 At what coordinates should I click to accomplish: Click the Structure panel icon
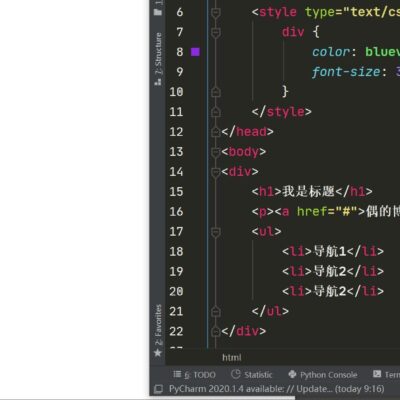pyautogui.click(x=158, y=81)
